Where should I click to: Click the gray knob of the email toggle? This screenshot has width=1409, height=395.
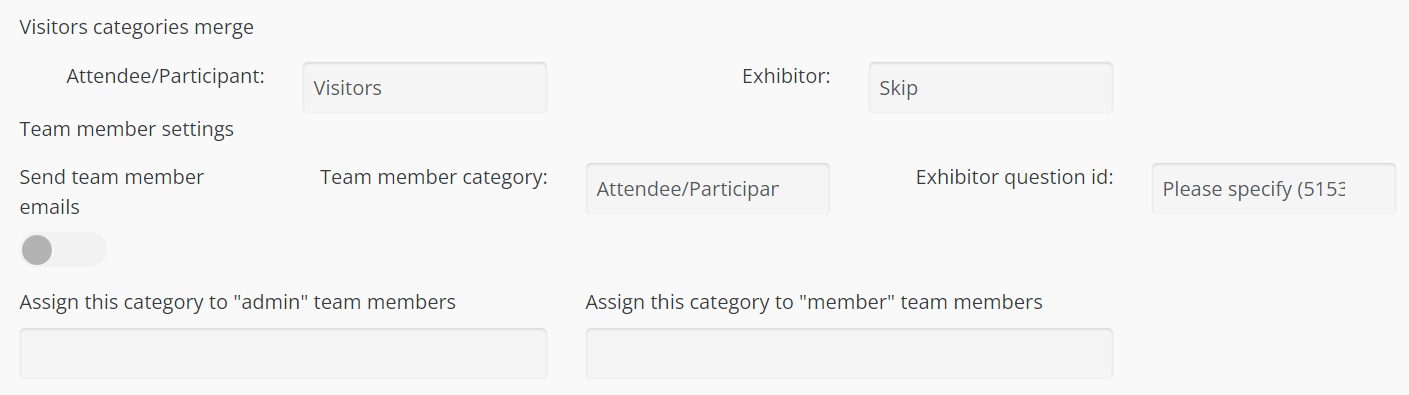click(x=37, y=250)
